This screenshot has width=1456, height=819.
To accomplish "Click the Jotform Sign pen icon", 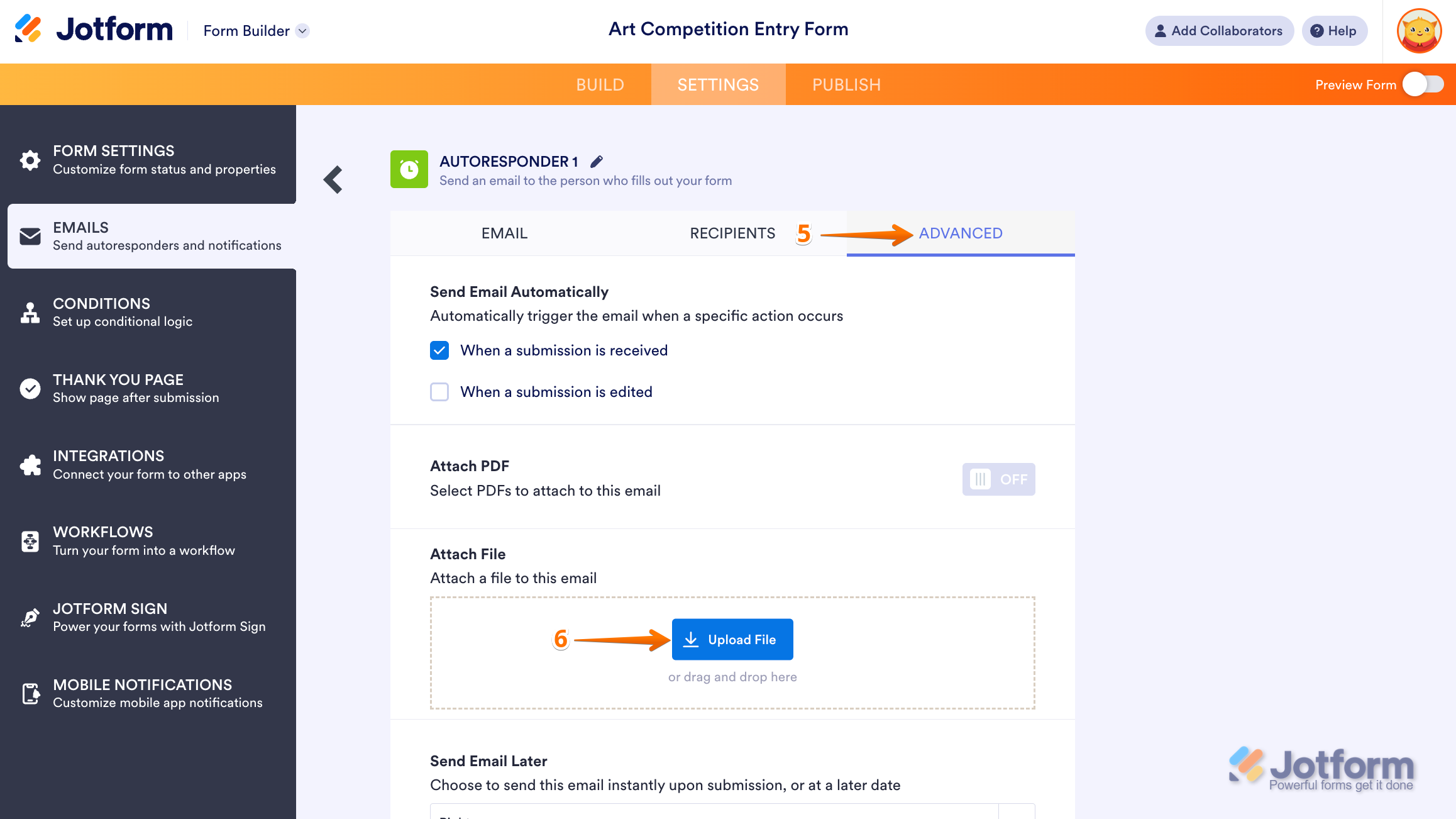I will [x=30, y=618].
